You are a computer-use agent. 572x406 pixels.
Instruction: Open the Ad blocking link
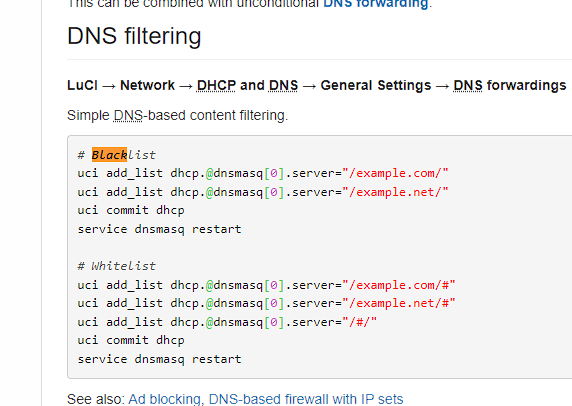pyautogui.click(x=164, y=399)
